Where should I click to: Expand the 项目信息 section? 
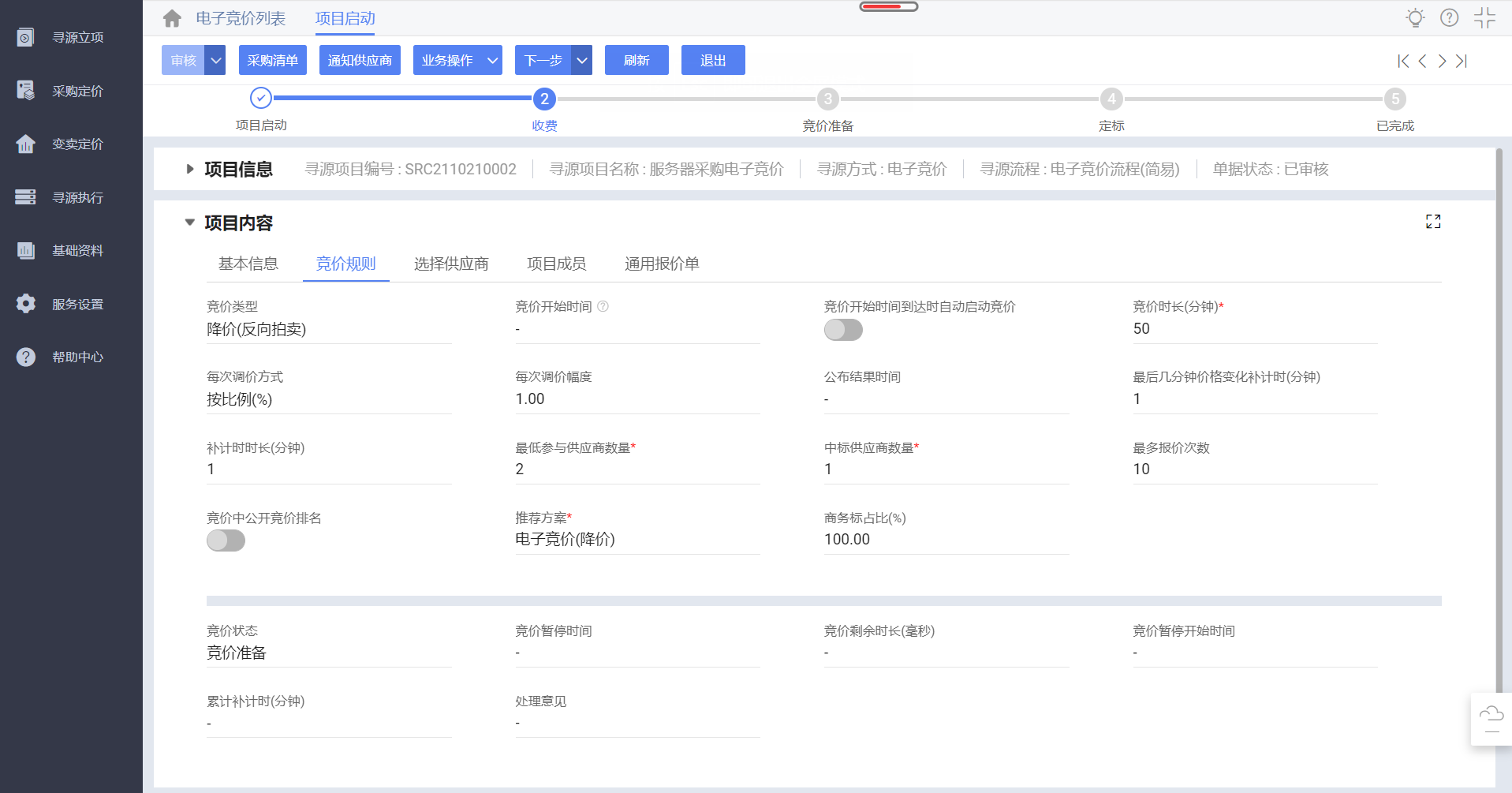pyautogui.click(x=189, y=169)
